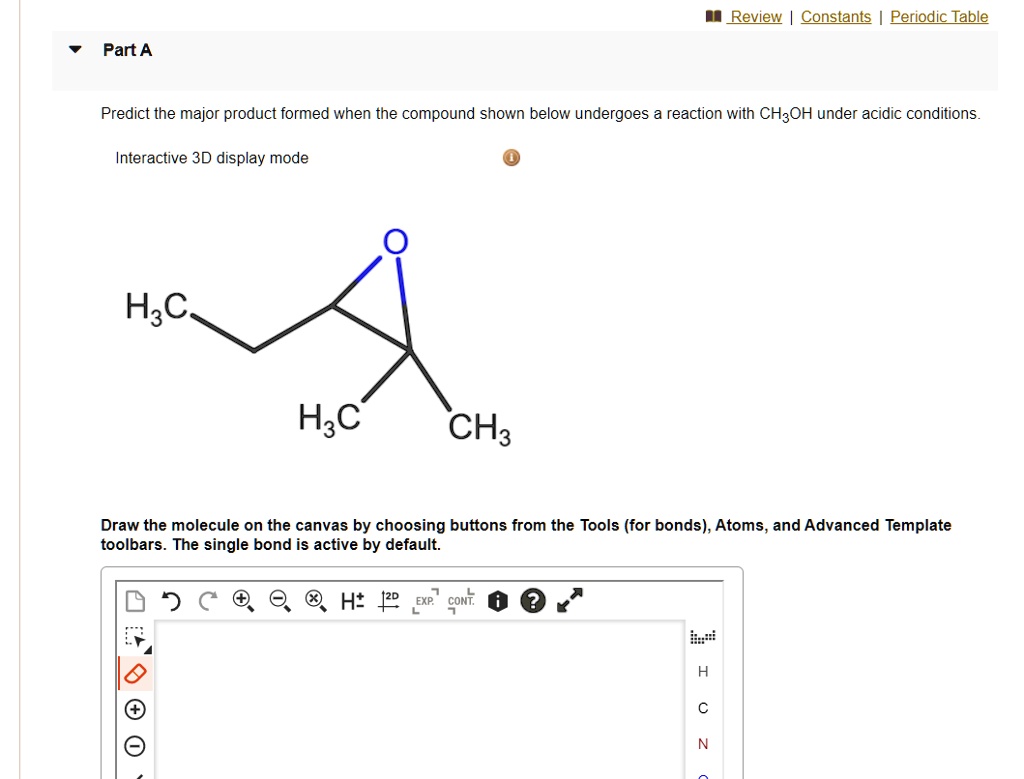
Task: Zoom in on the drawing canvas
Action: [243, 601]
